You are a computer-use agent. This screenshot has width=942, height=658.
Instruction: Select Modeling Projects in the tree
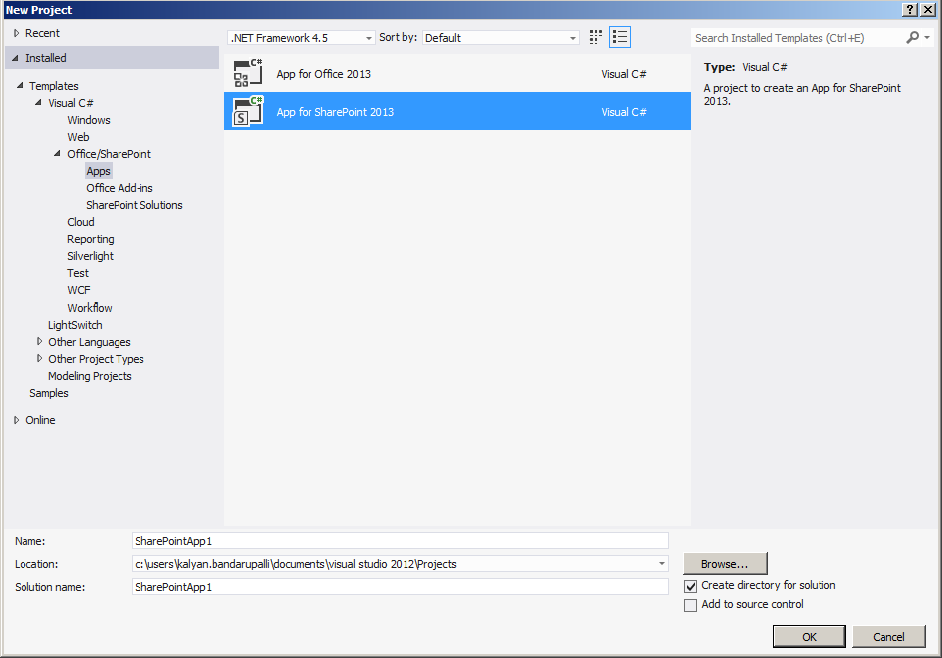pos(90,376)
